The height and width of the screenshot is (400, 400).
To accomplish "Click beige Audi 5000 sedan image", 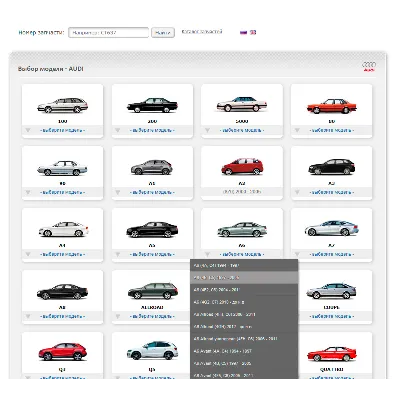I will click(x=242, y=104).
